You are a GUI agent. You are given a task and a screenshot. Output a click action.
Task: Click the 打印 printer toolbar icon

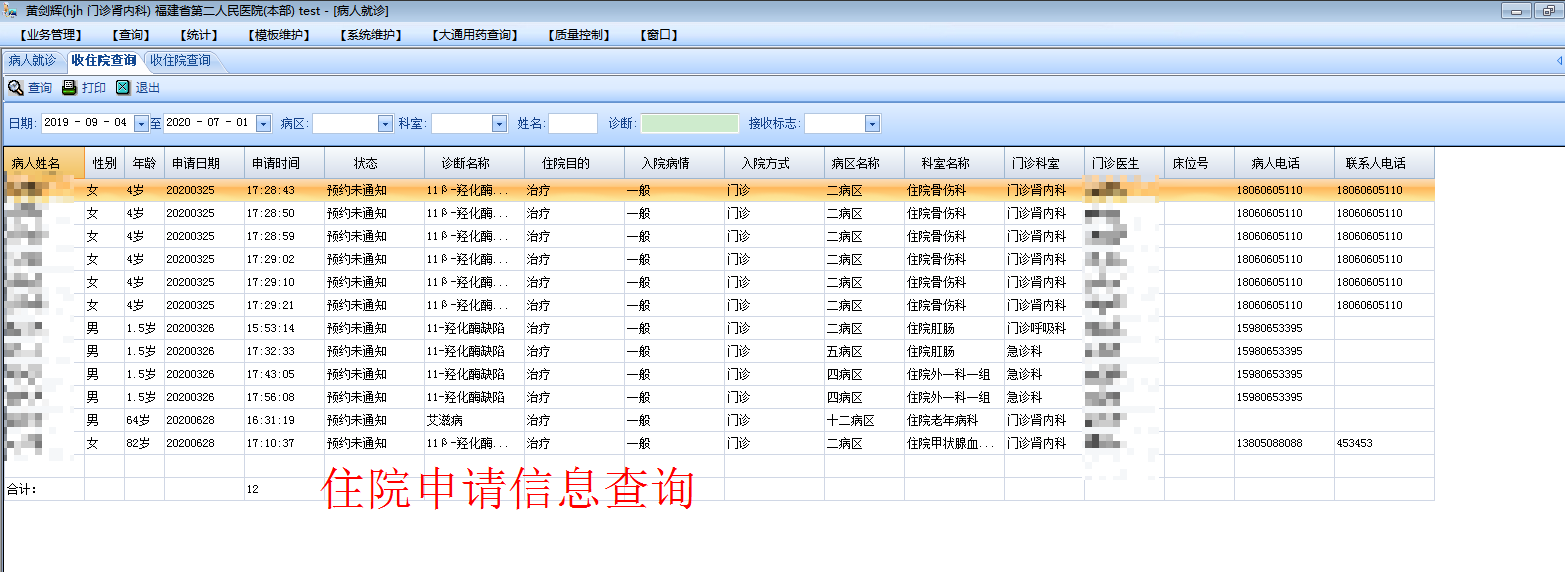(69, 88)
